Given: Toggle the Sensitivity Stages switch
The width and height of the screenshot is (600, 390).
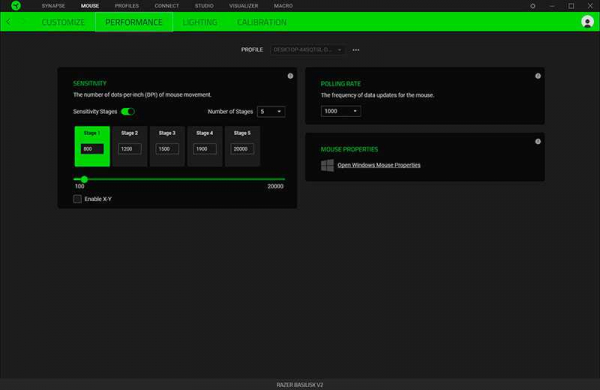Looking at the screenshot, I should (x=128, y=111).
